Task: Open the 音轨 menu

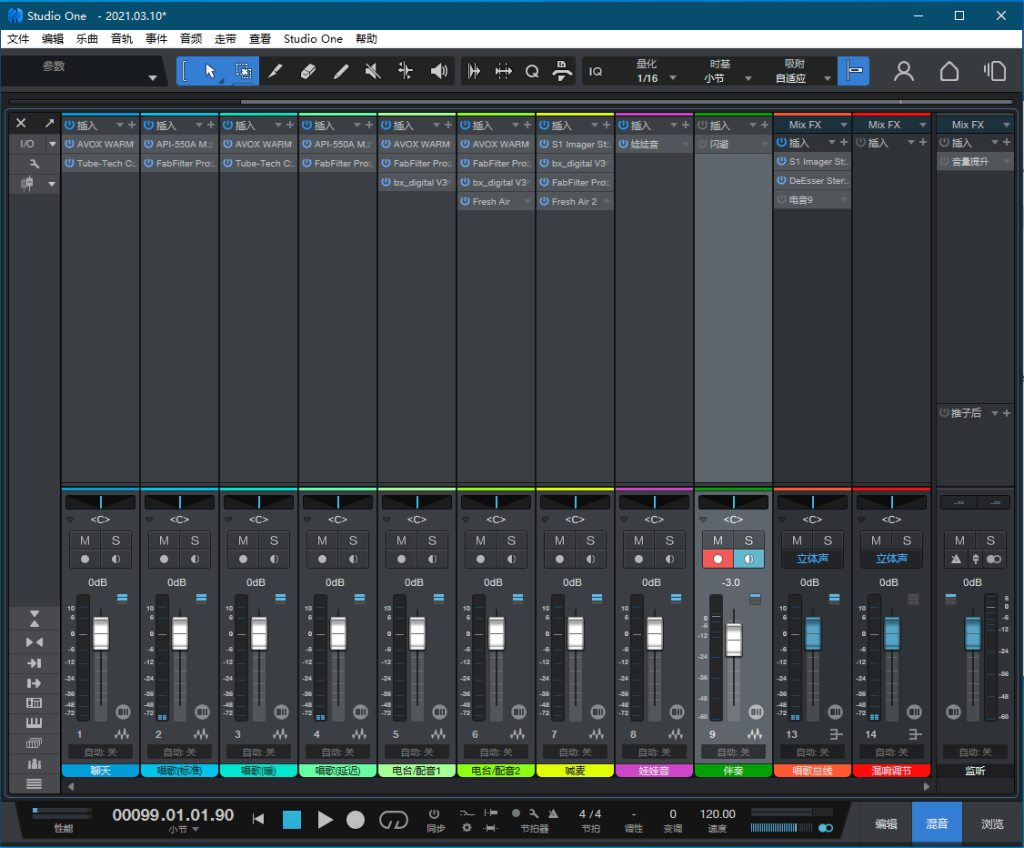Action: pyautogui.click(x=121, y=39)
